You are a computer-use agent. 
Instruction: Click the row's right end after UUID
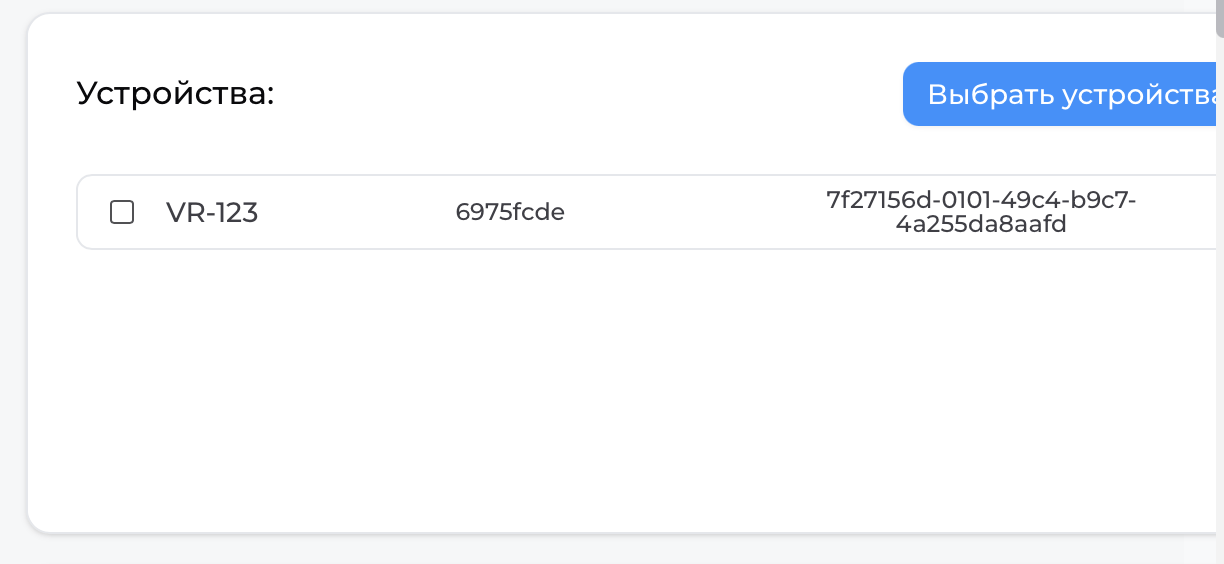pos(1180,212)
